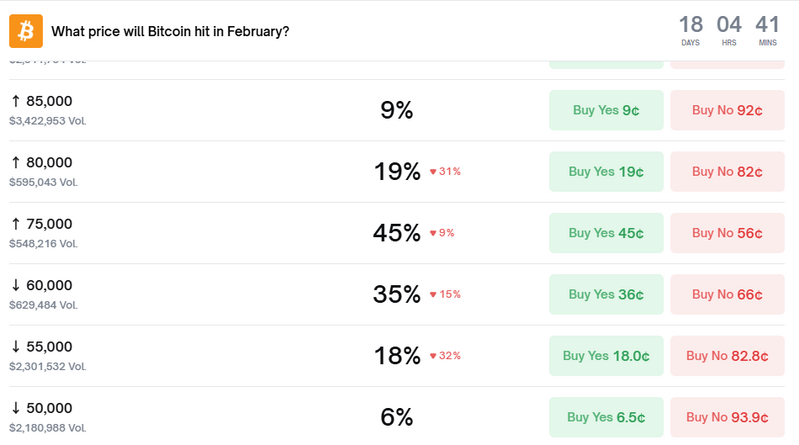Click the market title about Bitcoin February
Viewport: 799px width, 445px height.
(x=170, y=32)
